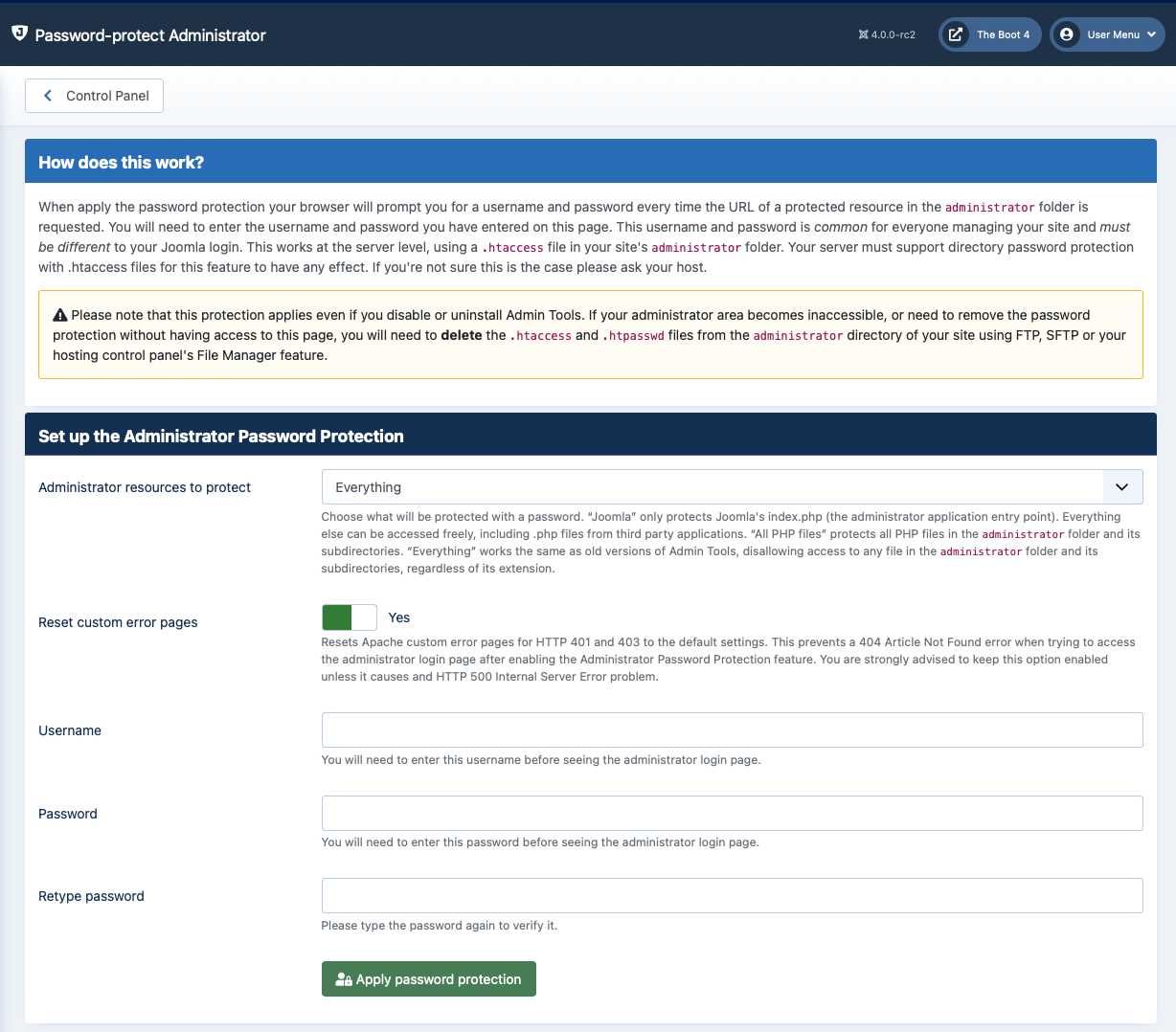
Task: Click the 4.0.0-rc2 version text
Action: coord(893,34)
